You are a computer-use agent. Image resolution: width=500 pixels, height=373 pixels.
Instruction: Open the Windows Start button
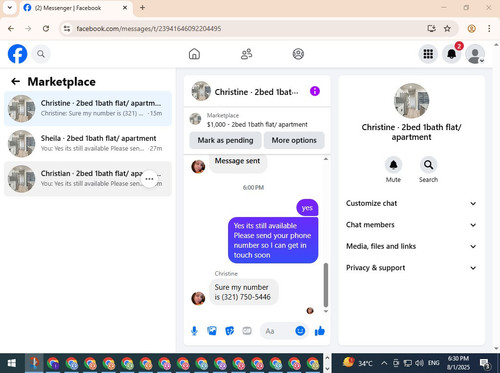[x=12, y=363]
